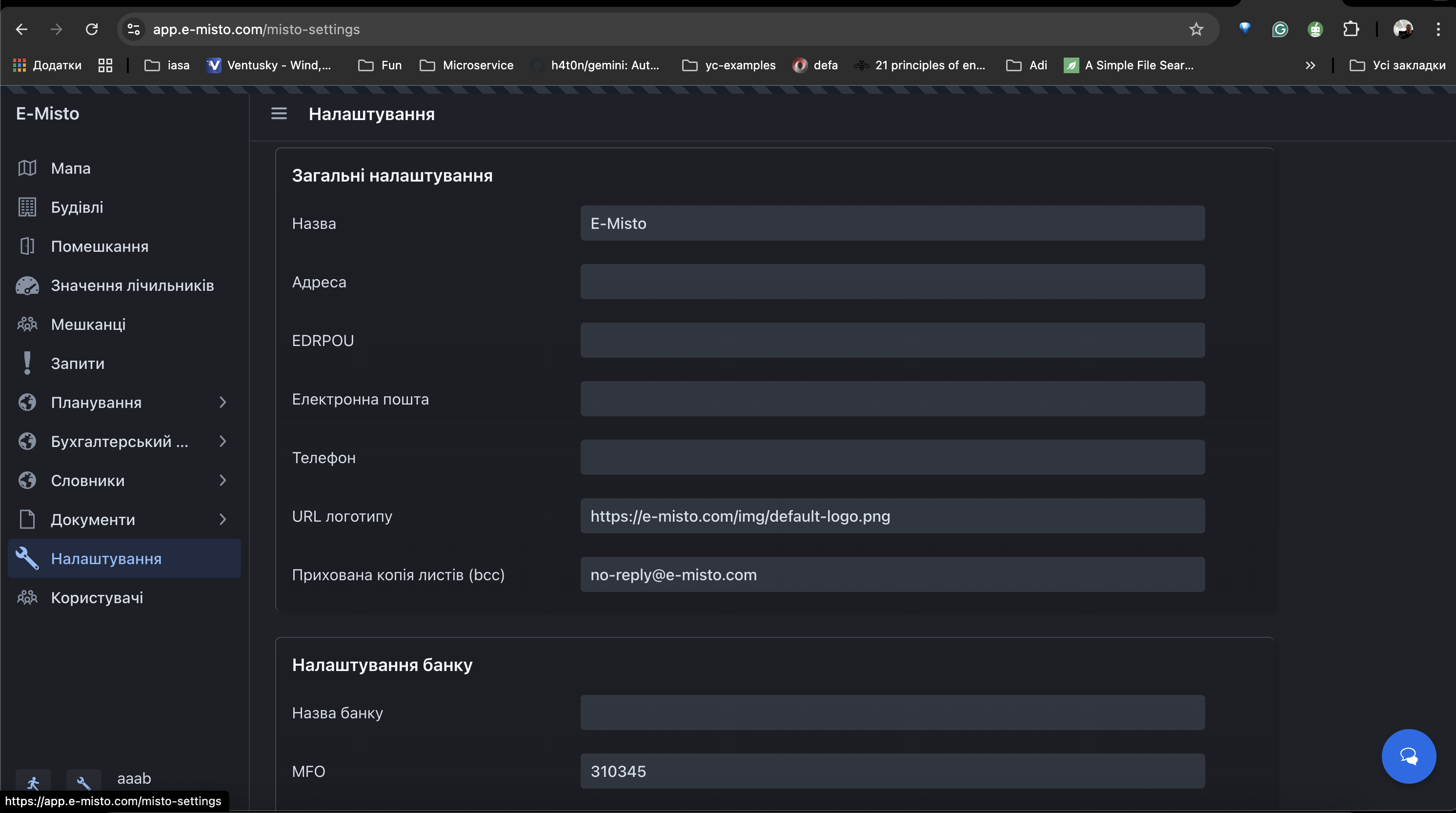Expand the Документи submenu

pyautogui.click(x=224, y=519)
